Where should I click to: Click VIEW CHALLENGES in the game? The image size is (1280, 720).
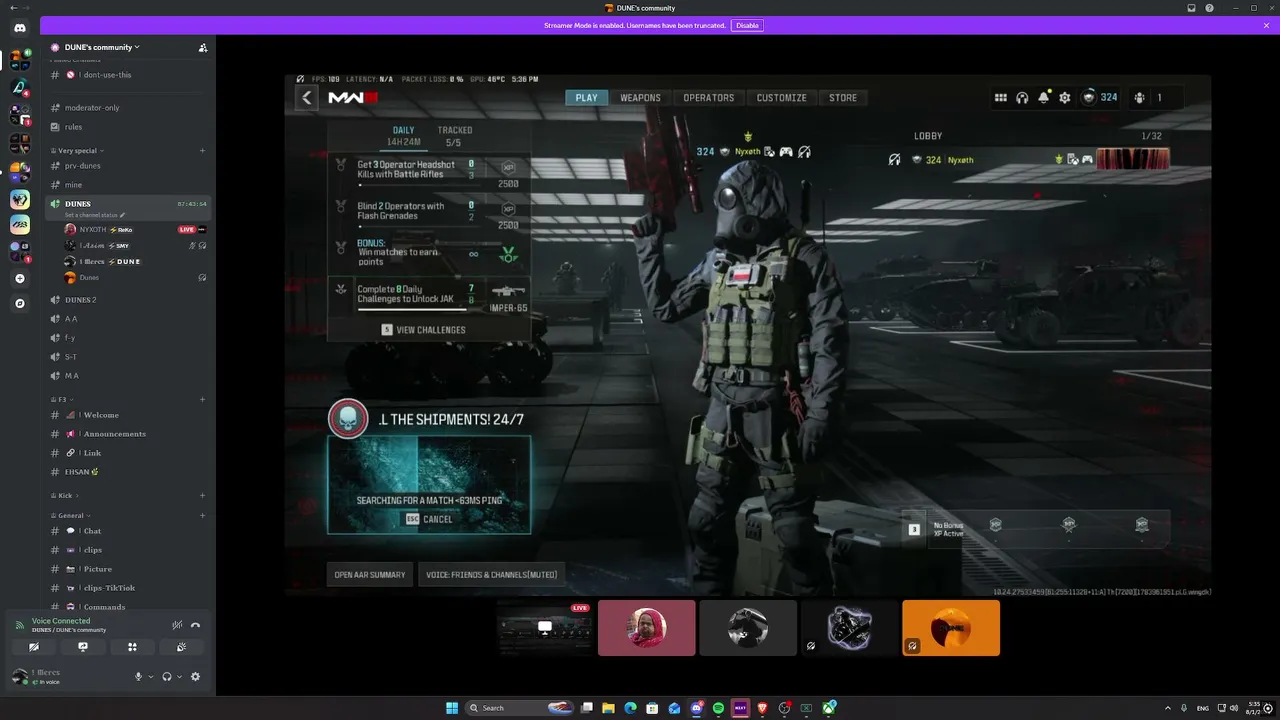click(x=423, y=330)
